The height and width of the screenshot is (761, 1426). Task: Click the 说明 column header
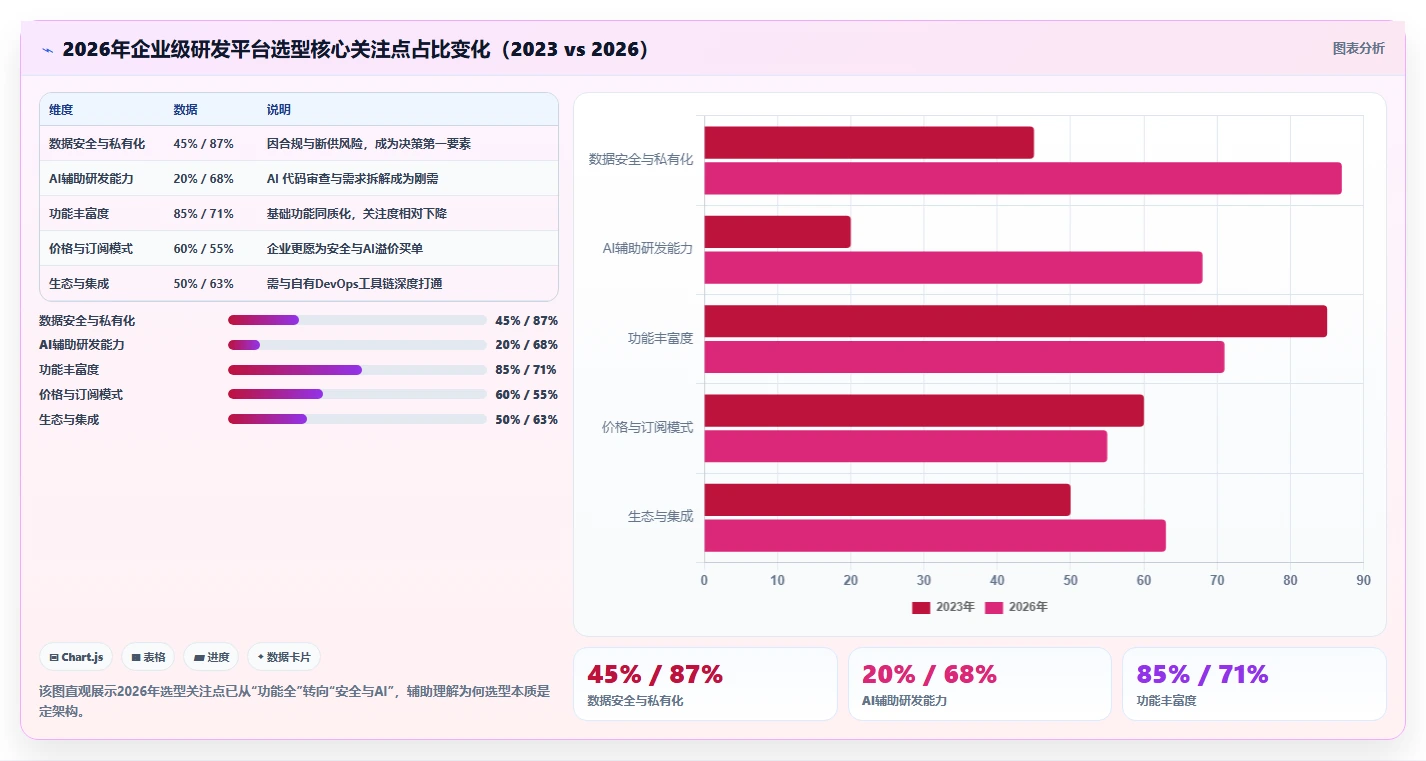[279, 110]
